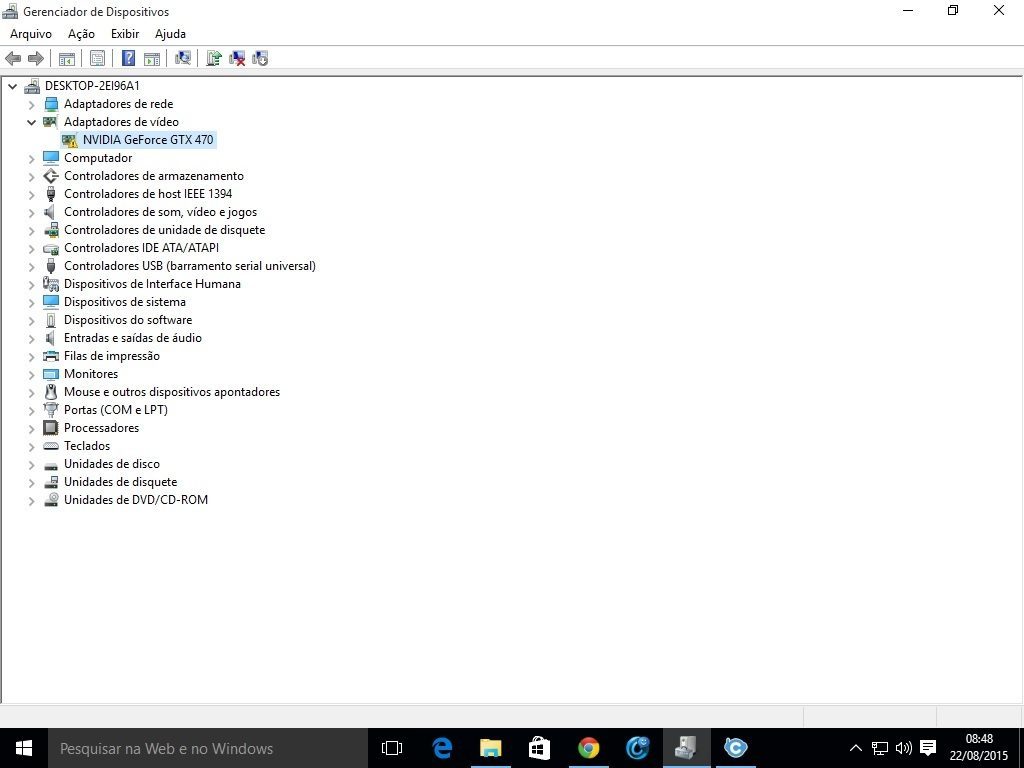Click the Mouse e outros dispositivos icon
The image size is (1024, 768).
click(51, 392)
